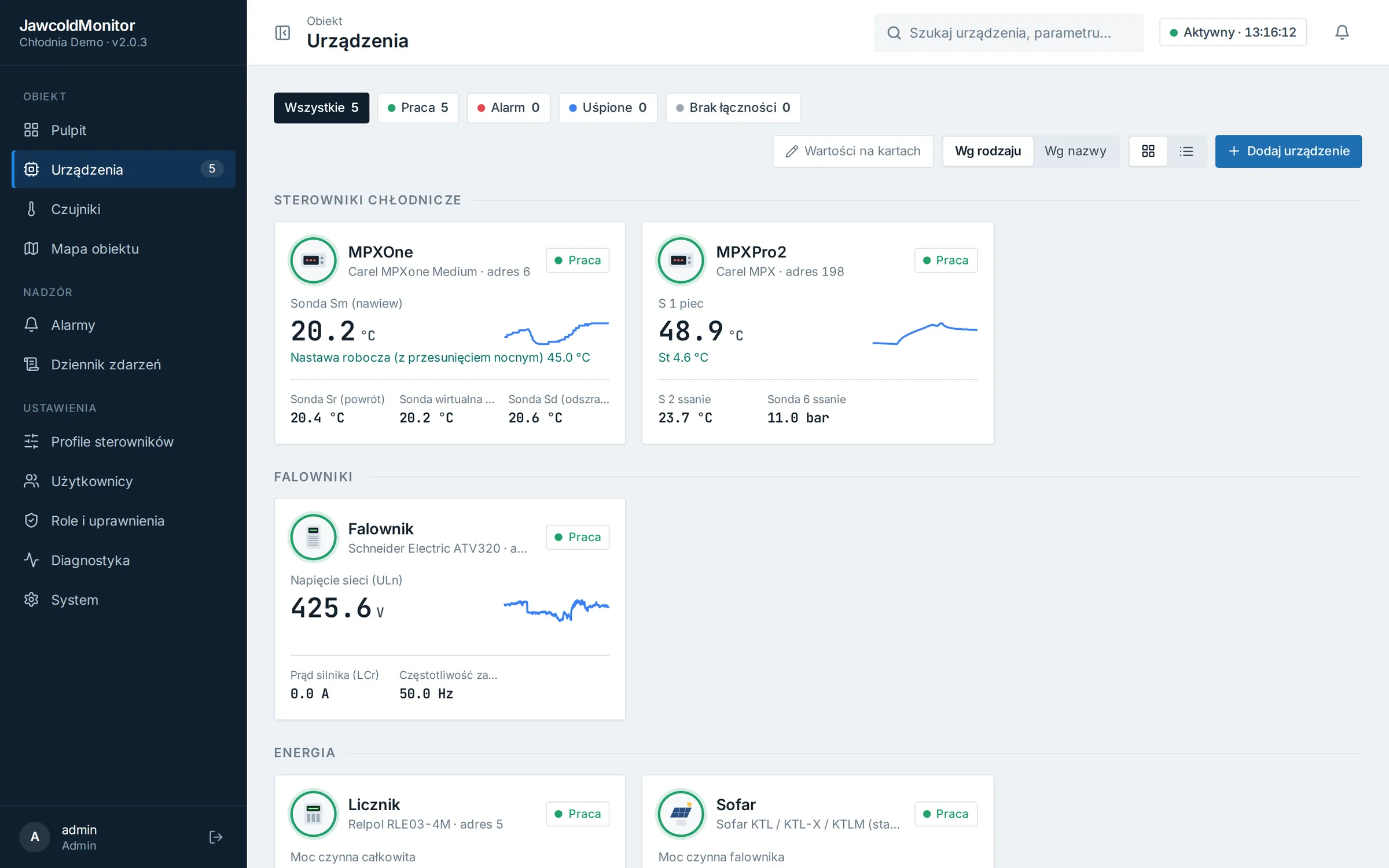Click Praca badge on Sofar card
Viewport: 1389px width, 868px height.
point(946,814)
